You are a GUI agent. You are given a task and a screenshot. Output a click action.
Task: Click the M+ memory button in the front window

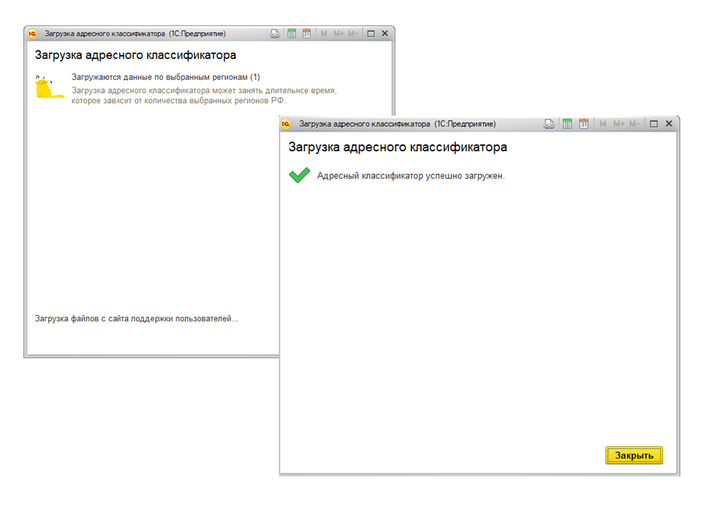click(618, 124)
